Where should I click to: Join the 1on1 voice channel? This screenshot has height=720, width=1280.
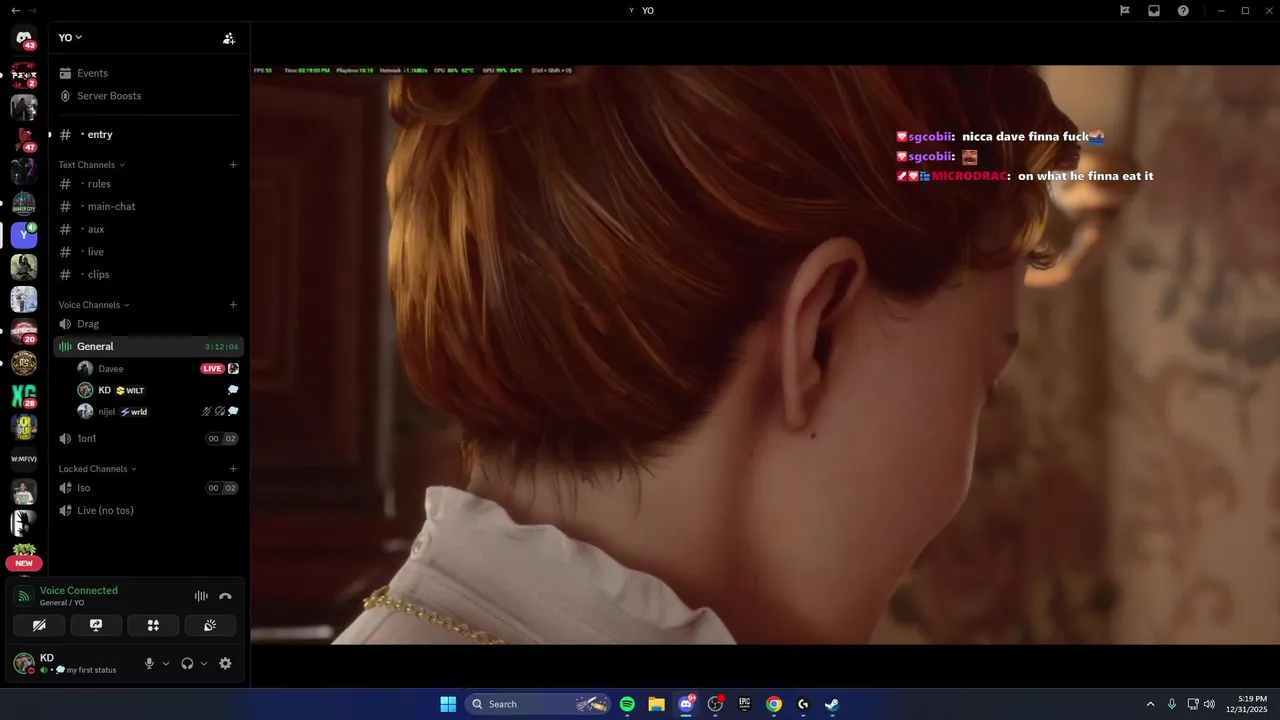click(148, 438)
